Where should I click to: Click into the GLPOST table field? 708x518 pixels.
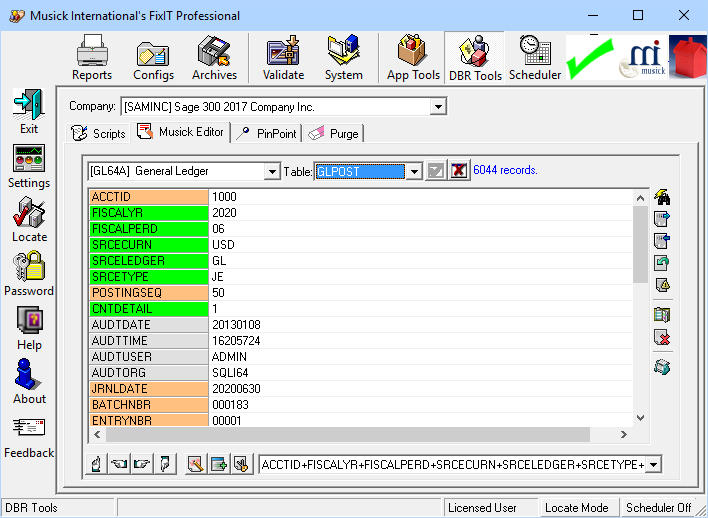click(x=360, y=172)
